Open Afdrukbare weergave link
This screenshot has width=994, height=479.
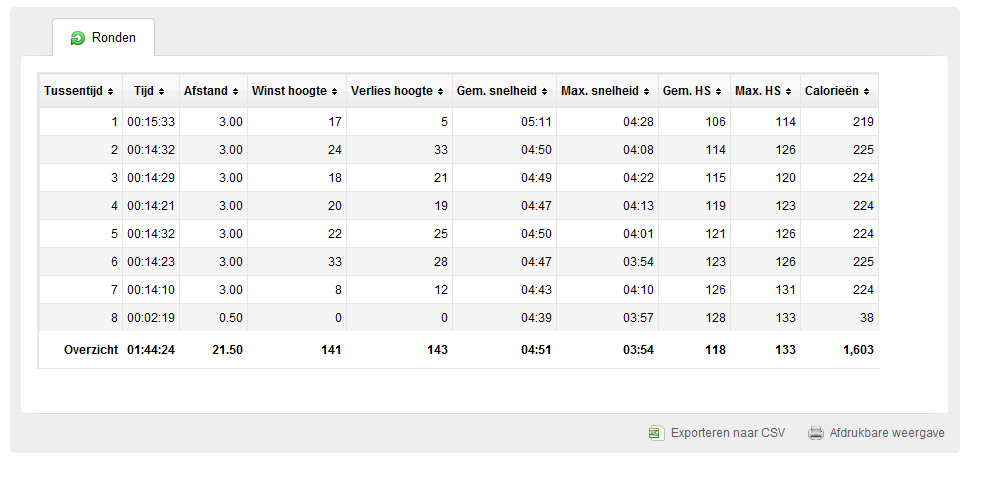pyautogui.click(x=887, y=433)
